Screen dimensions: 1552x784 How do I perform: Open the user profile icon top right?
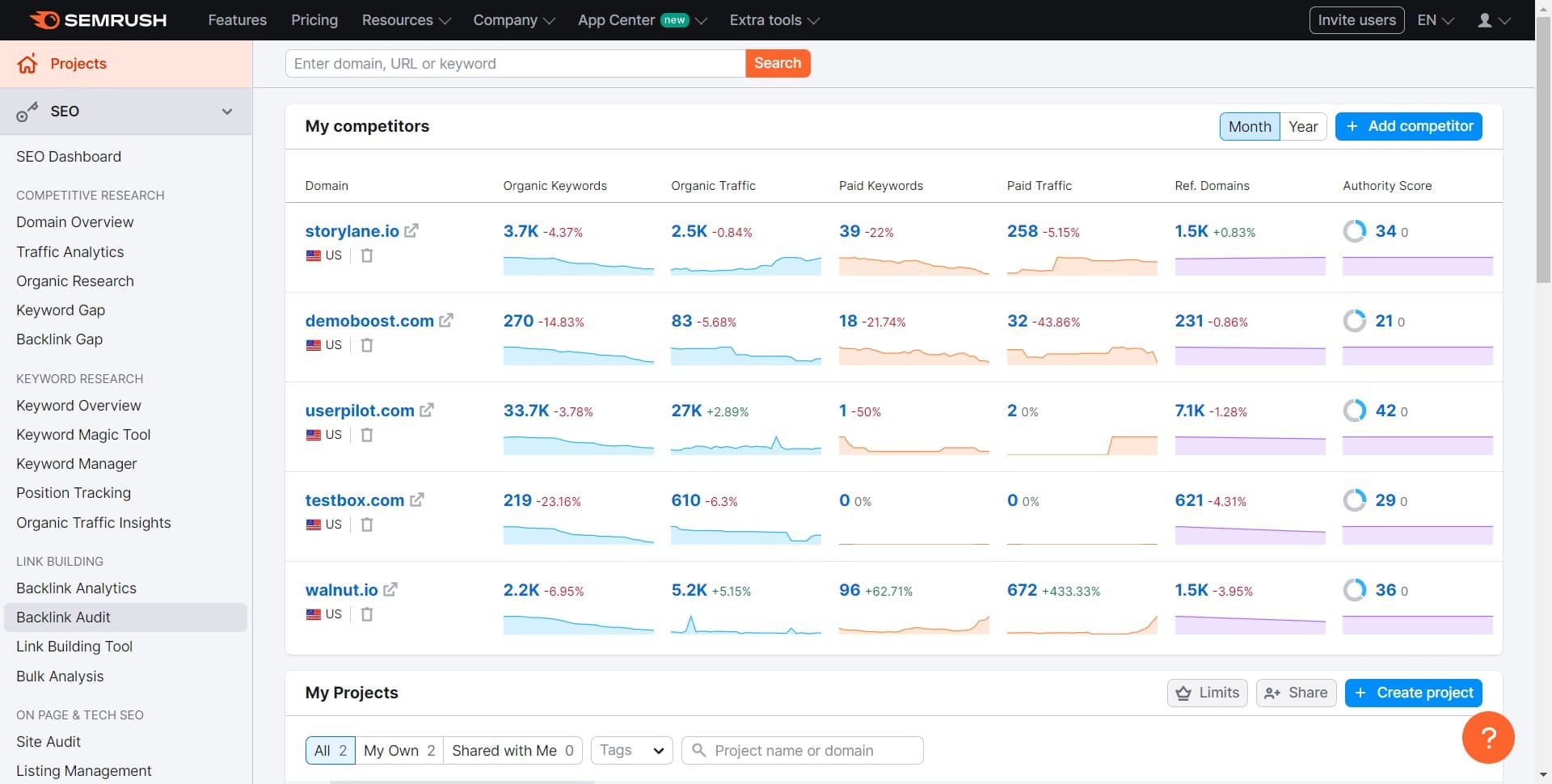coord(1486,20)
